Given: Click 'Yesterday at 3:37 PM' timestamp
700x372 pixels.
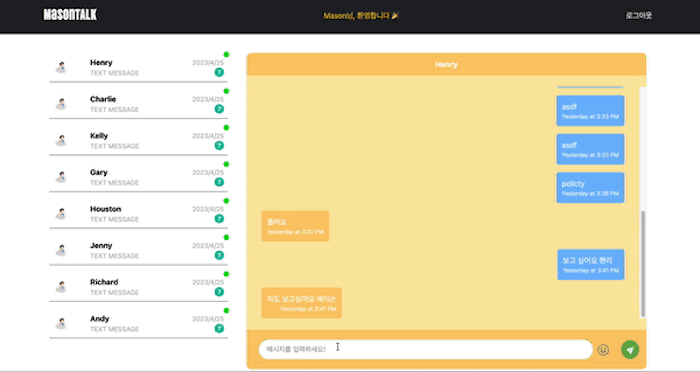Looking at the screenshot, I should click(295, 232).
